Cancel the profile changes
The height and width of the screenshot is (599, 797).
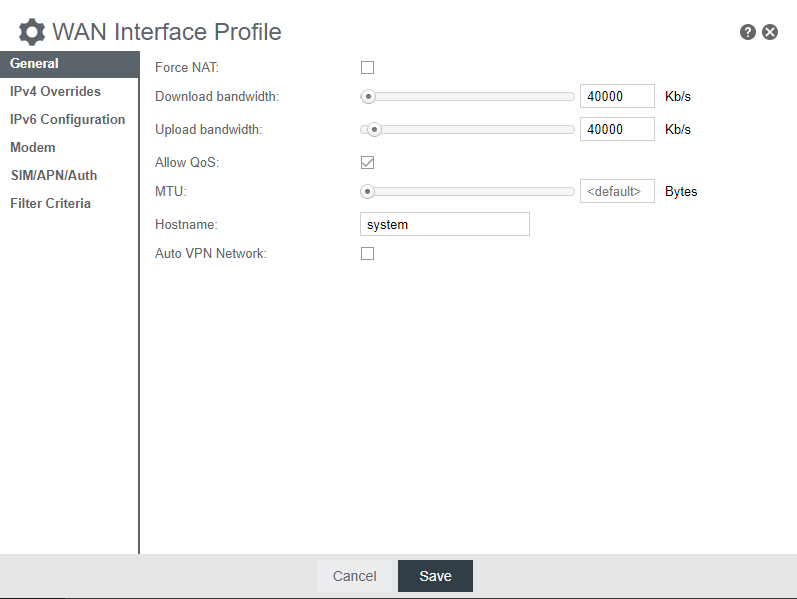click(355, 576)
